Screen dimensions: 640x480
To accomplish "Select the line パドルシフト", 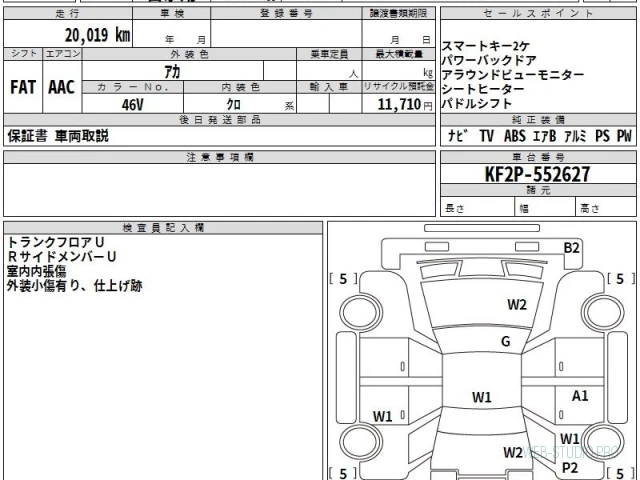I will (x=477, y=103).
